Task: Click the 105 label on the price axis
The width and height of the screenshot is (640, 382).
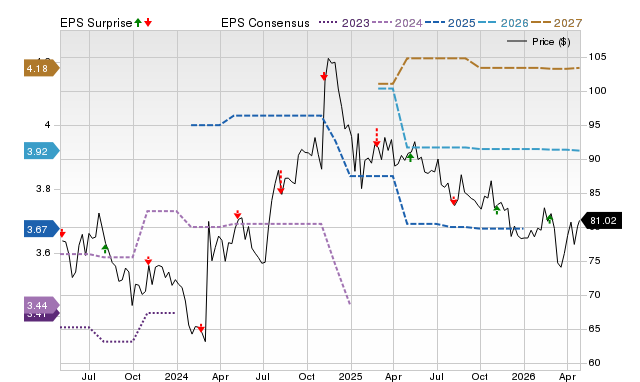Action: point(597,57)
